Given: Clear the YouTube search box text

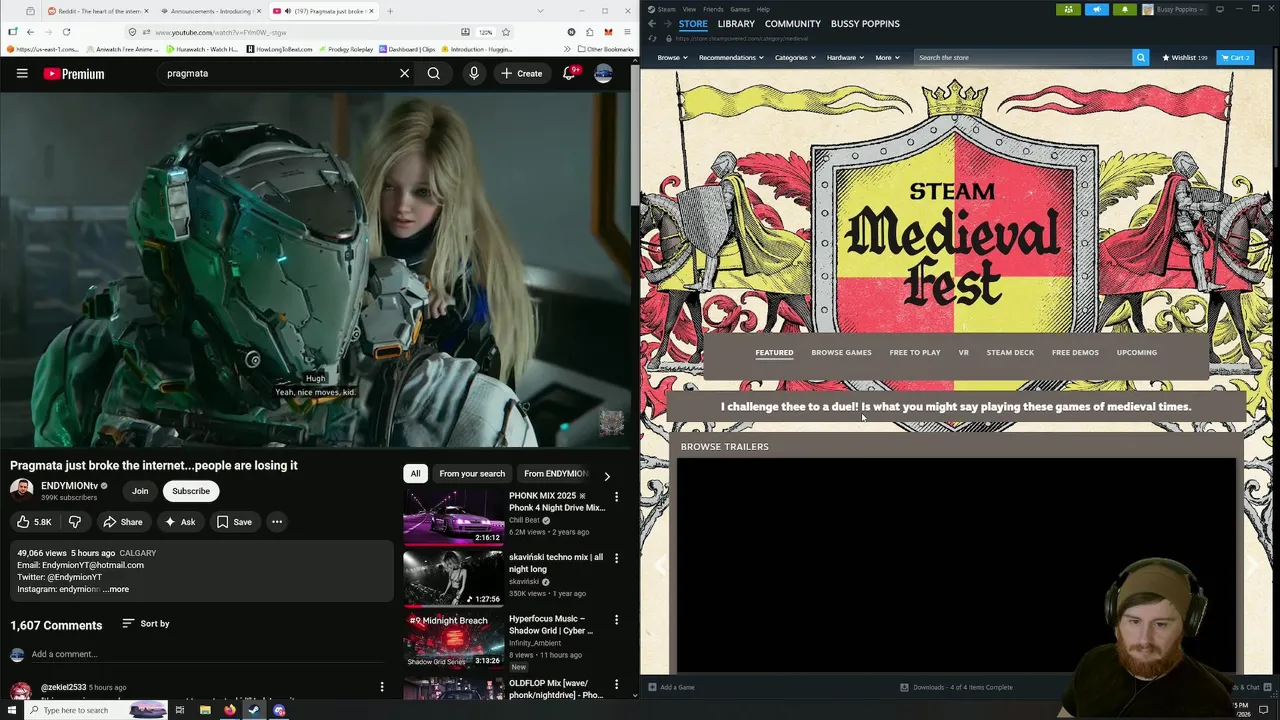Looking at the screenshot, I should (x=404, y=73).
